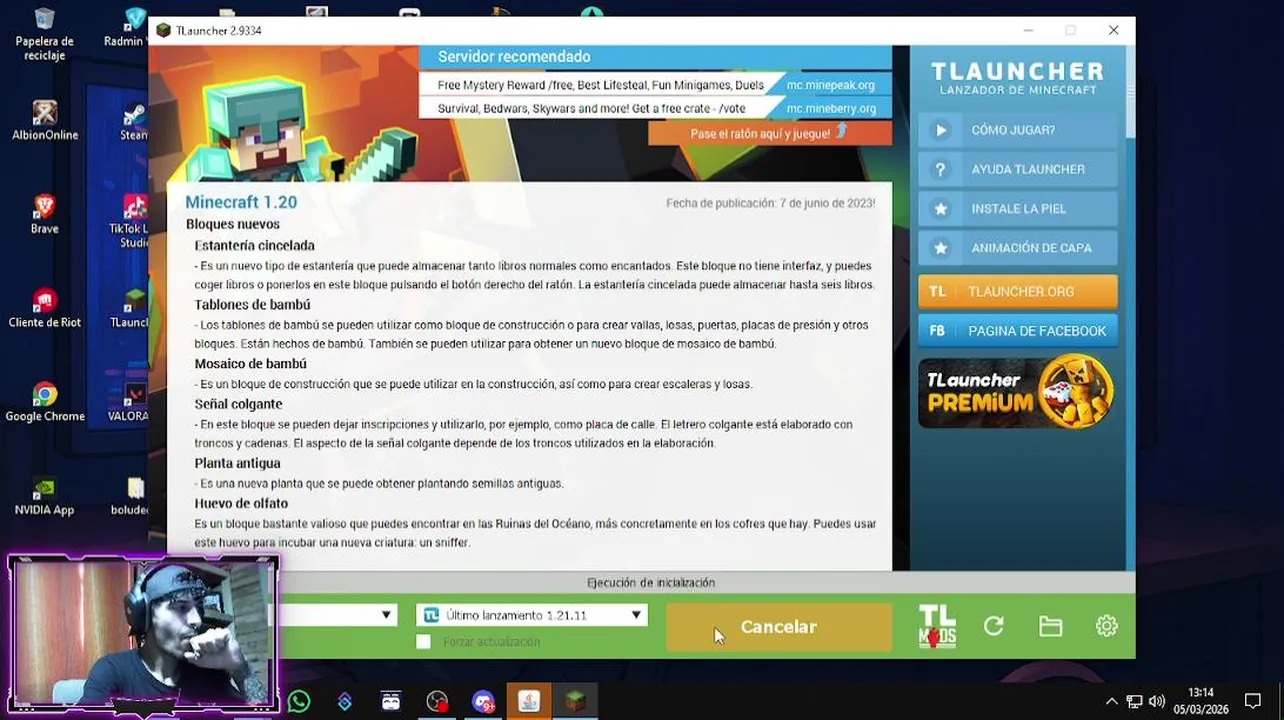This screenshot has width=1284, height=720.
Task: Click Planta antigua subheading
Action: 237,463
